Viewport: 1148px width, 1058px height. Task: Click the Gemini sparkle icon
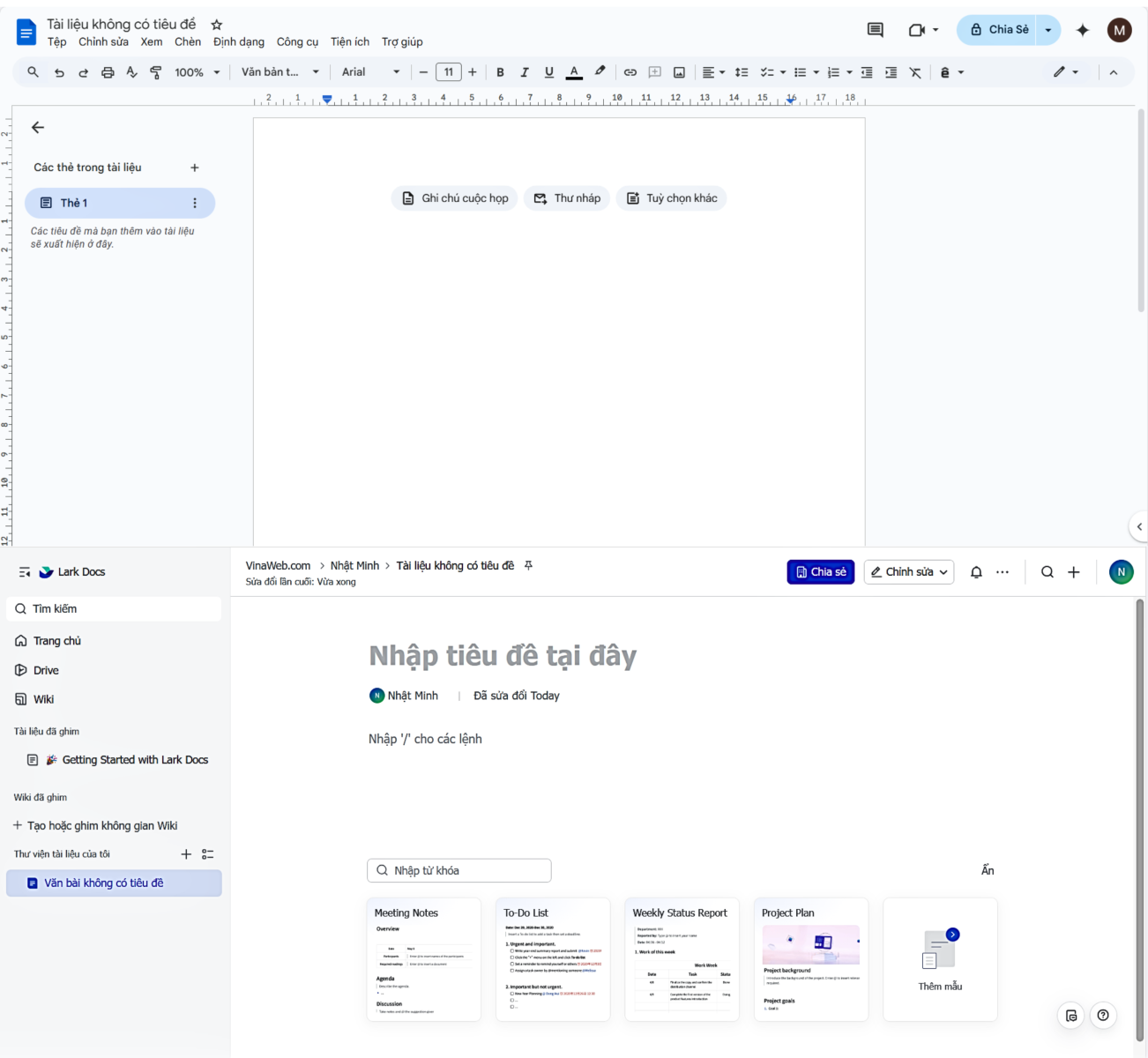click(1082, 29)
